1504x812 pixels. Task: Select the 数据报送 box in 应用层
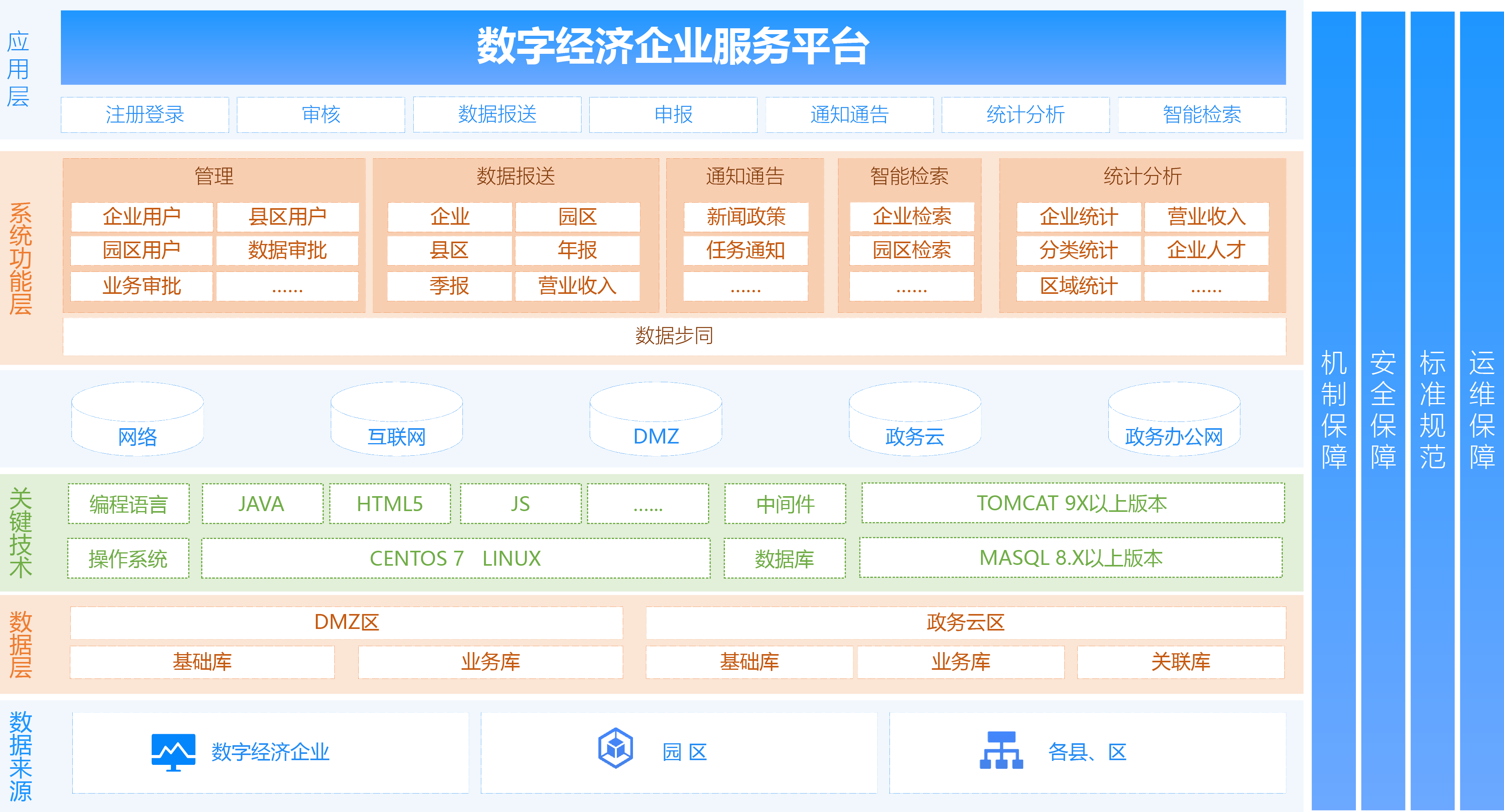pyautogui.click(x=497, y=114)
